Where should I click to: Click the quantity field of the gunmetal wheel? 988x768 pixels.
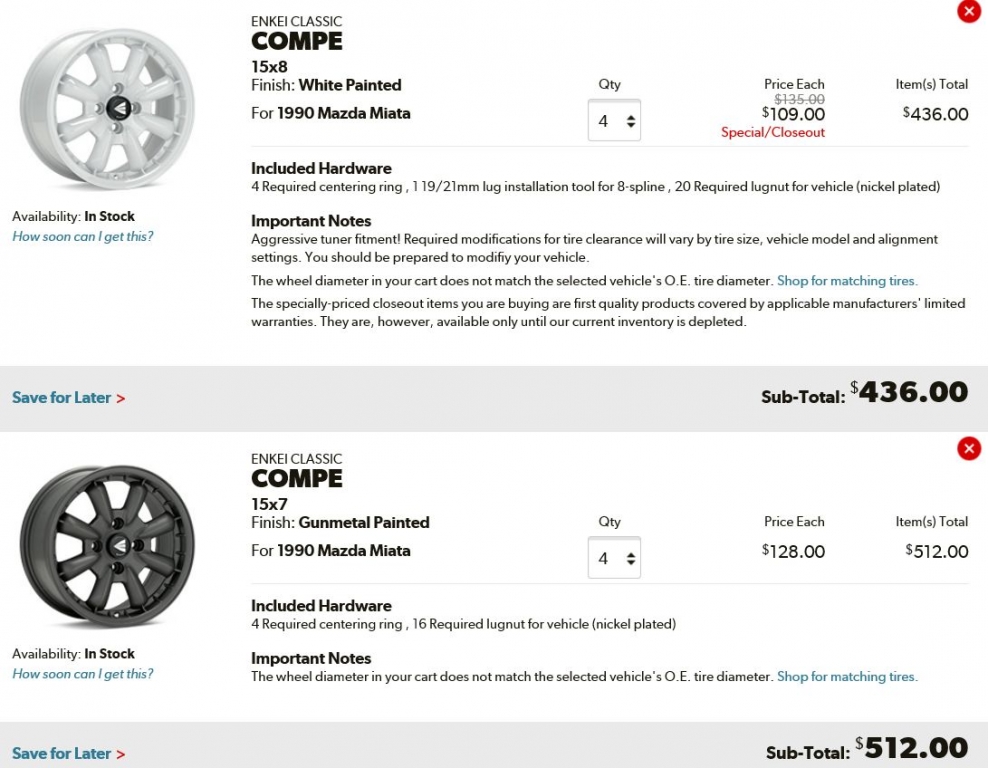click(614, 558)
